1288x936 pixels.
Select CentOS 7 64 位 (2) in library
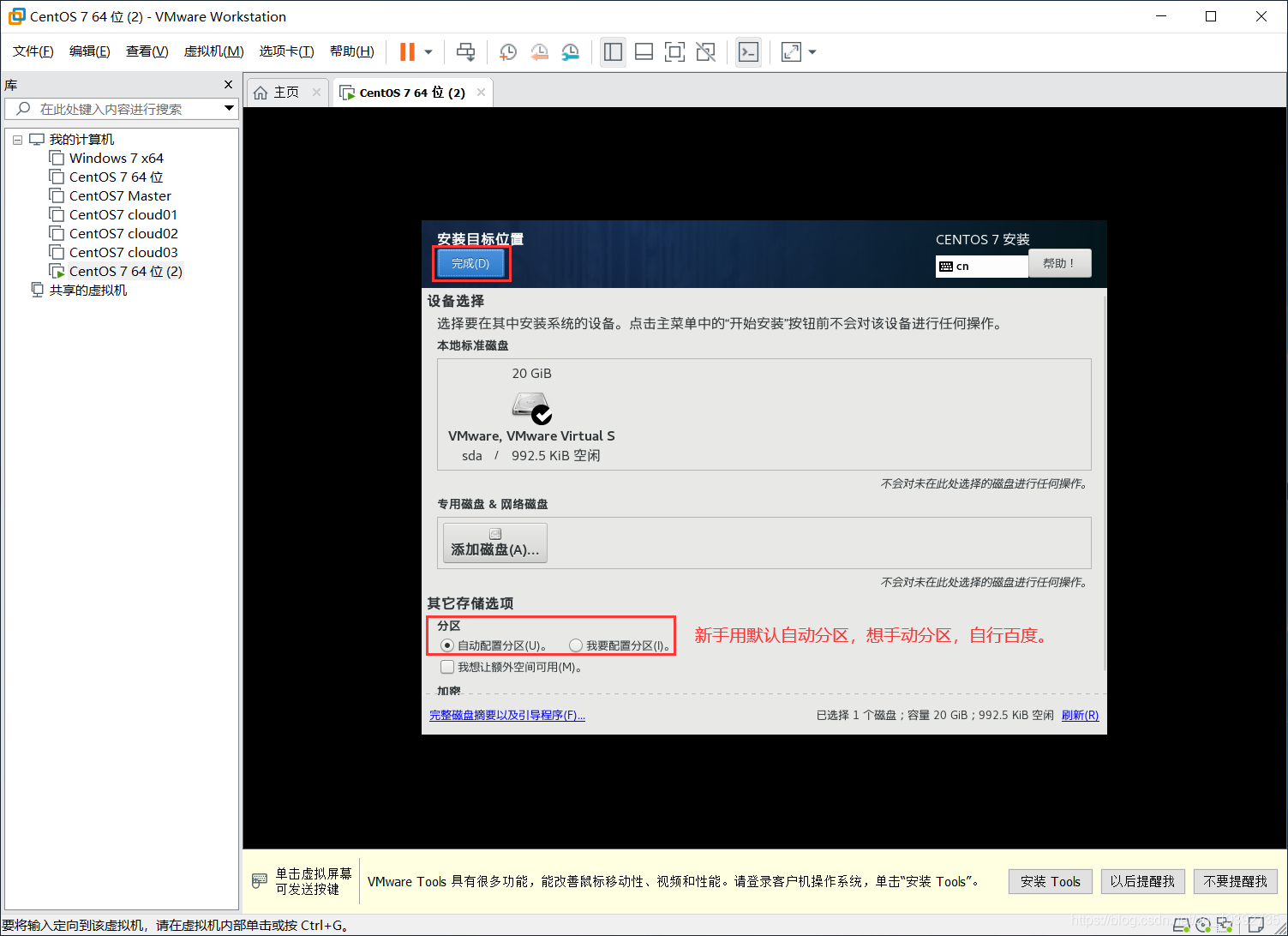point(126,271)
